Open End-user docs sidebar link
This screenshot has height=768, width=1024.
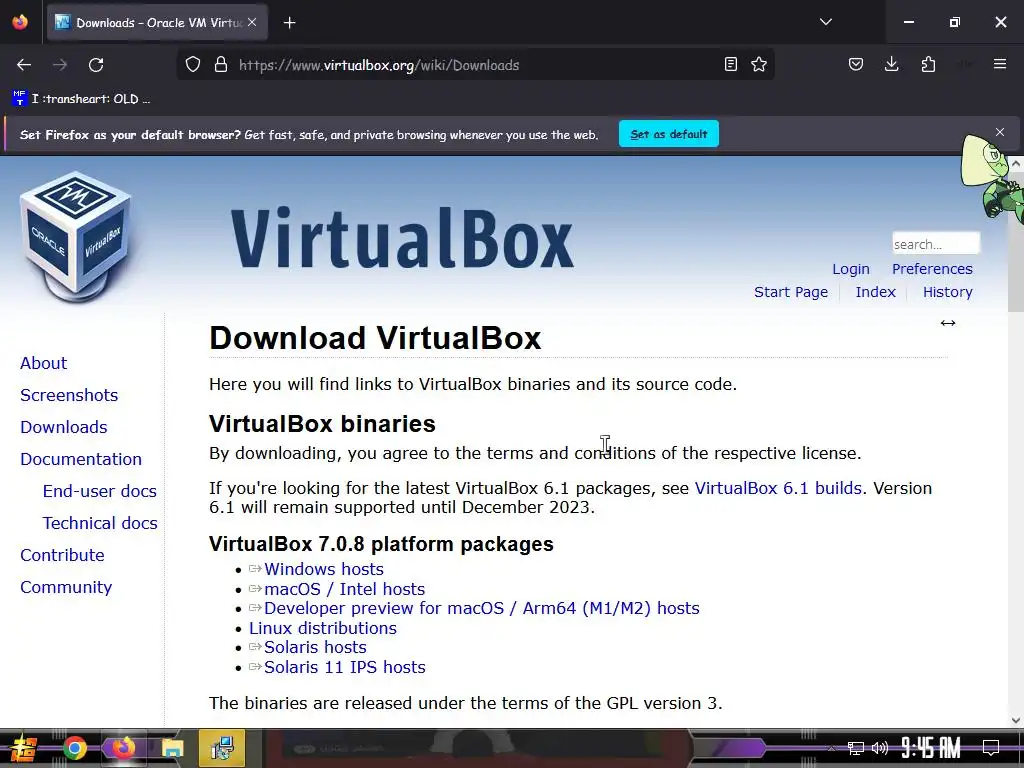tap(100, 491)
